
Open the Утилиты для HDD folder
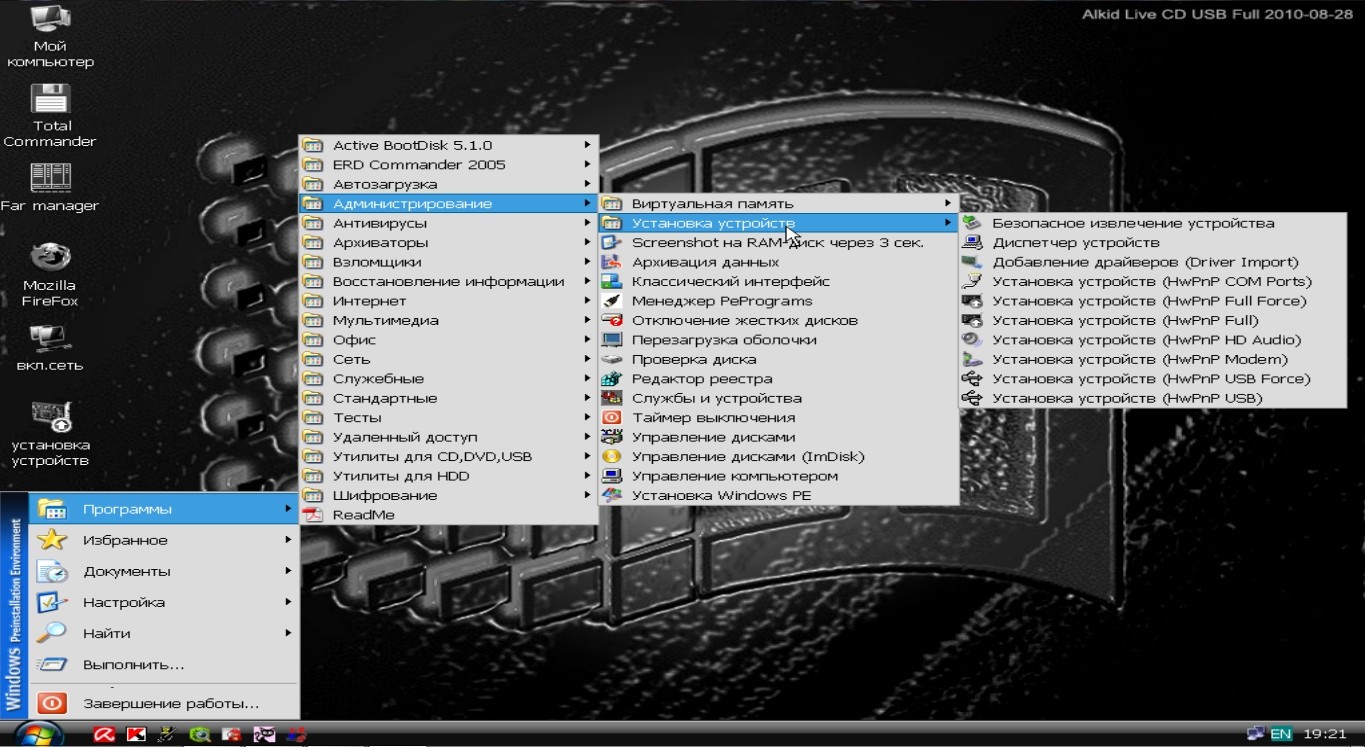point(449,476)
